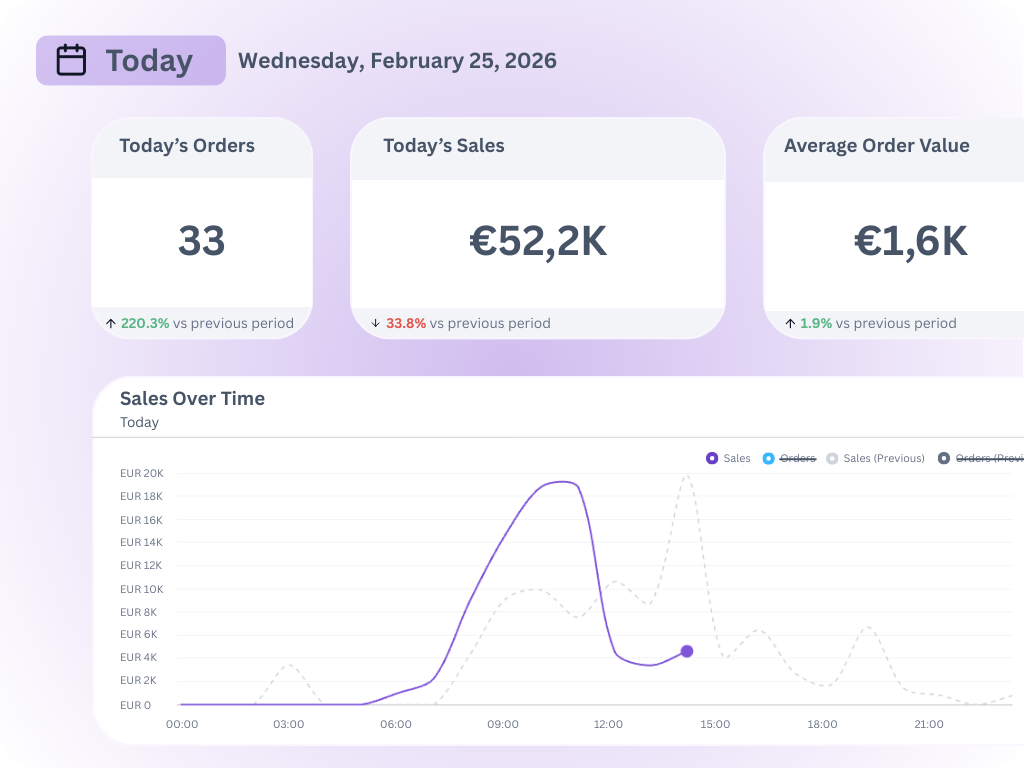The height and width of the screenshot is (768, 1024).
Task: Click the Average Order Value card heading
Action: click(x=877, y=146)
